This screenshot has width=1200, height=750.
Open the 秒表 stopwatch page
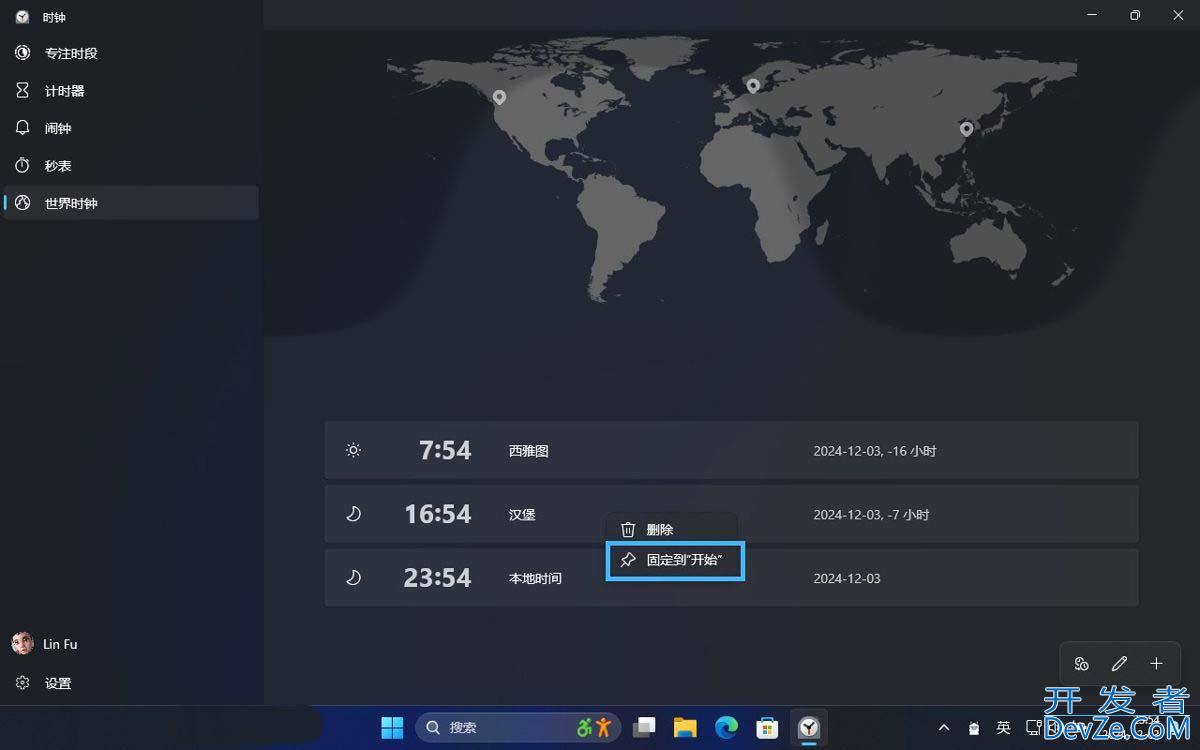[130, 166]
